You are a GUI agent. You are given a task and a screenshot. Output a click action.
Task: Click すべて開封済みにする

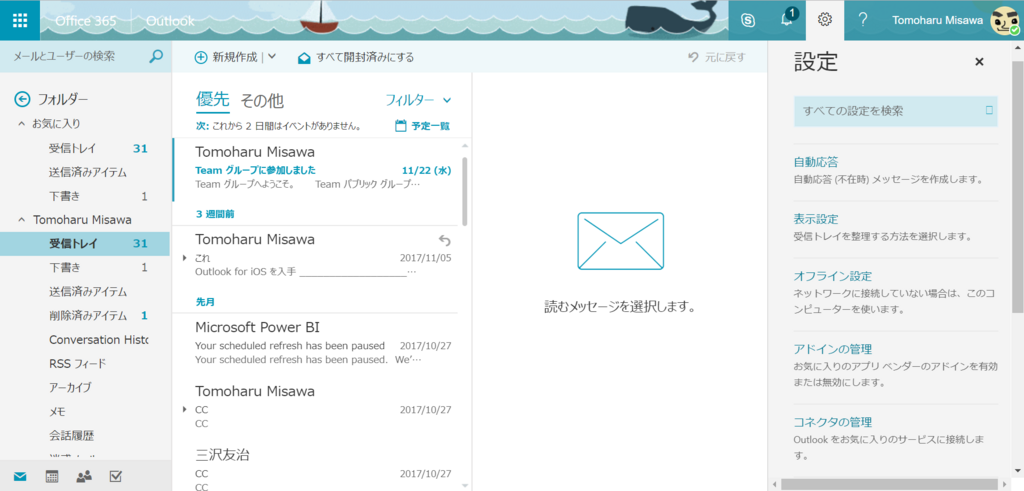[x=355, y=57]
